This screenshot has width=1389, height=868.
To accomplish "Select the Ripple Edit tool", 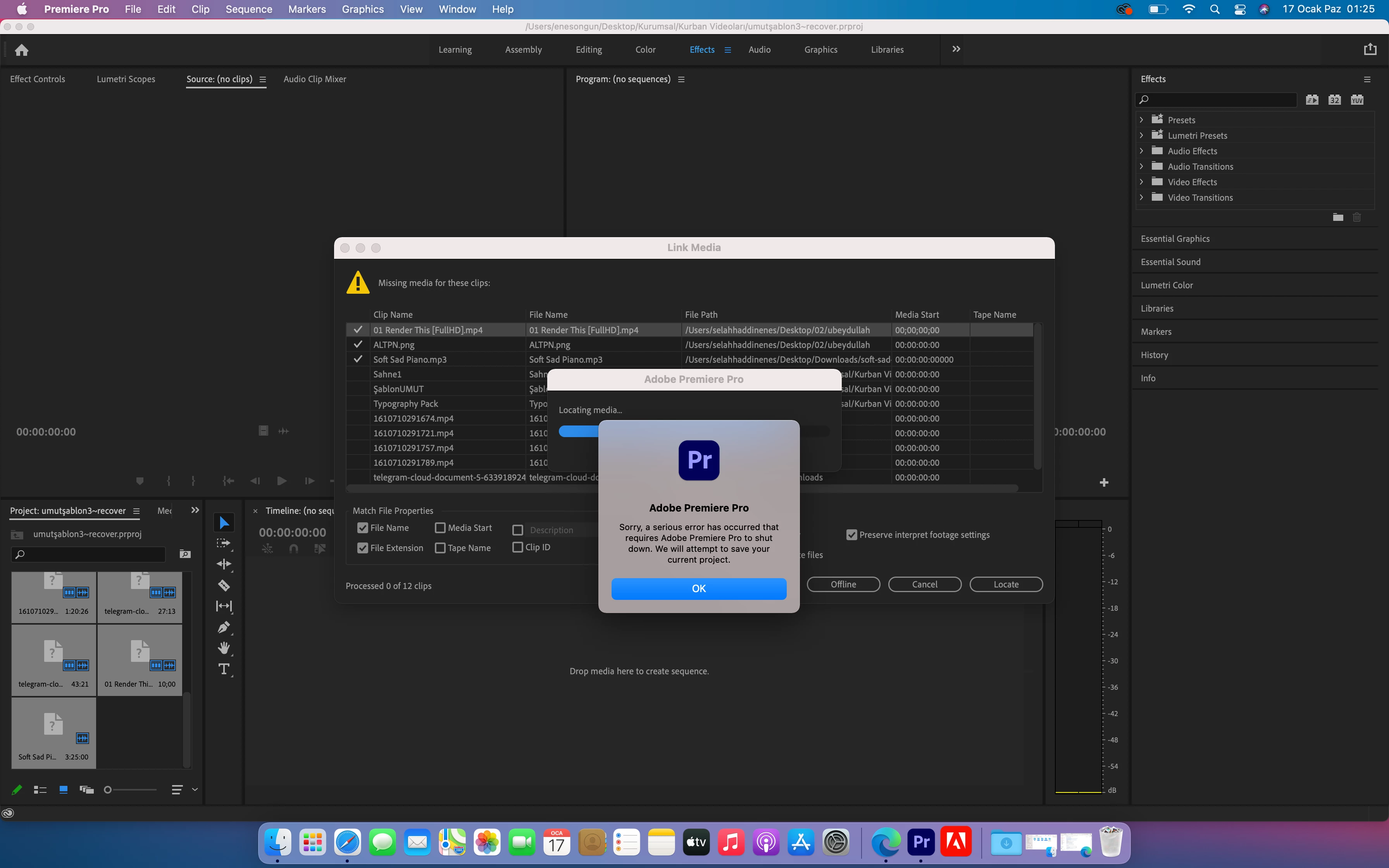I will [x=224, y=564].
